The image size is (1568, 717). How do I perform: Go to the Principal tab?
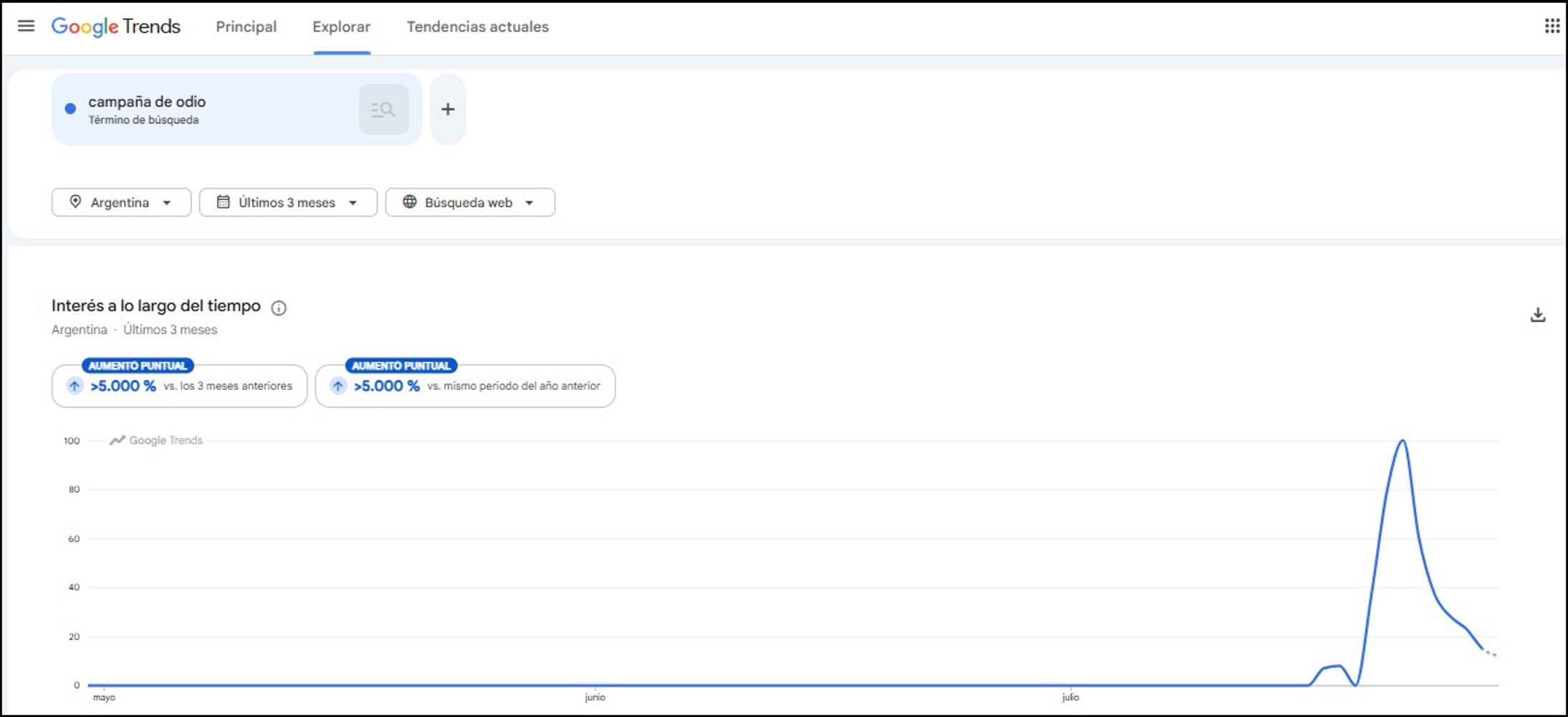246,27
